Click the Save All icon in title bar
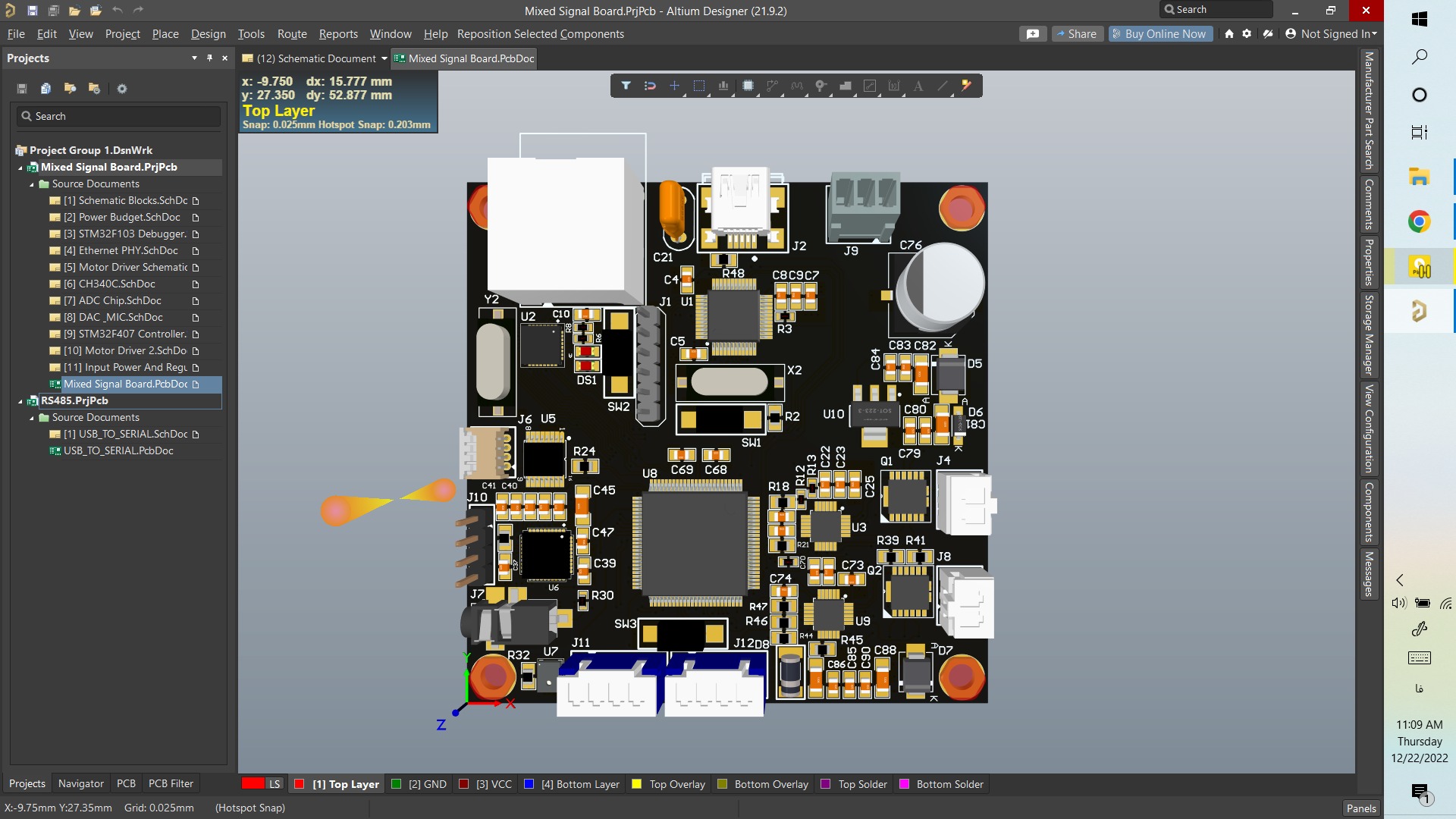1456x819 pixels. pyautogui.click(x=53, y=11)
